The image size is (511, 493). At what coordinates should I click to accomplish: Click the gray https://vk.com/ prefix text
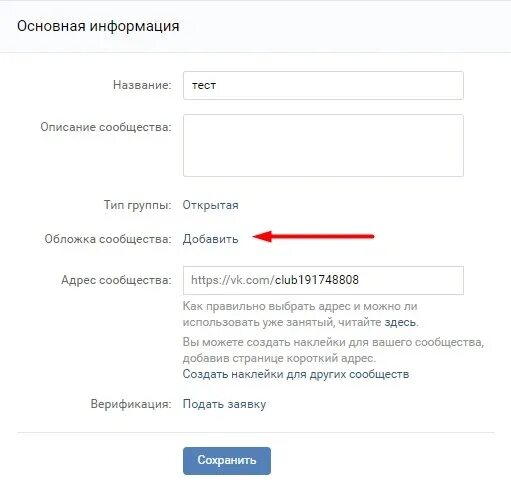(233, 280)
